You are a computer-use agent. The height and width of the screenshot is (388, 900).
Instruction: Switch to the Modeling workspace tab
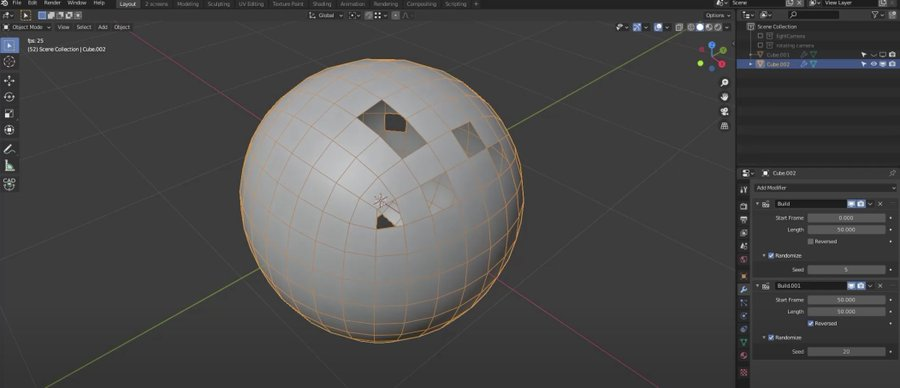tap(188, 4)
